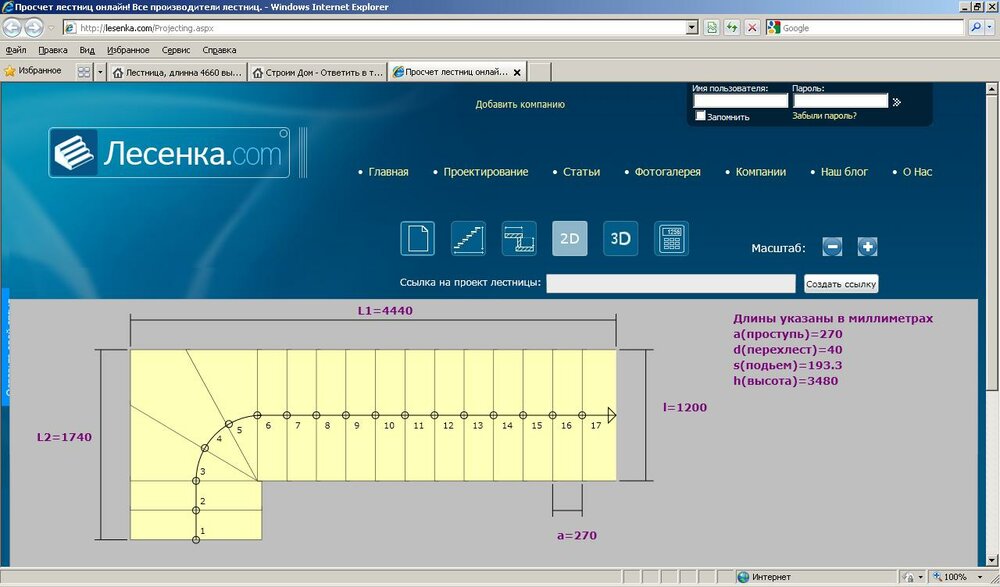
Task: Select the step profile section icon
Action: [519, 238]
